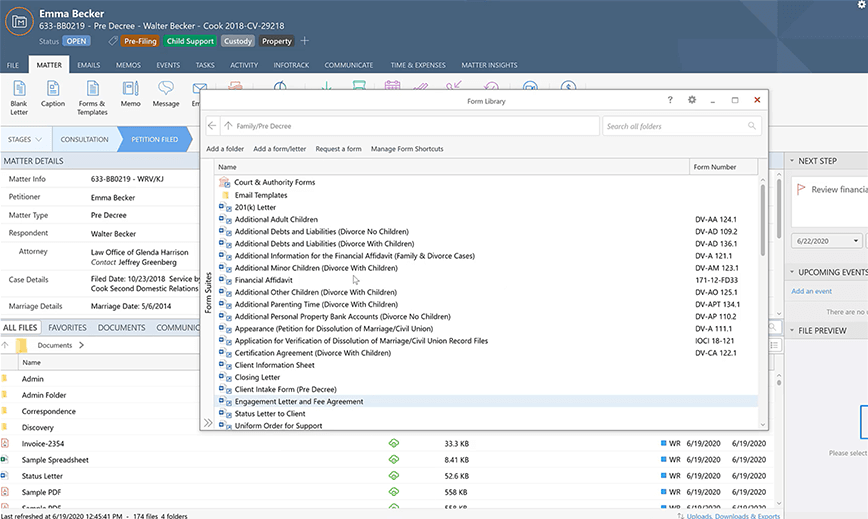Collapse the NEXT STEP panel
The width and height of the screenshot is (868, 519).
point(792,160)
